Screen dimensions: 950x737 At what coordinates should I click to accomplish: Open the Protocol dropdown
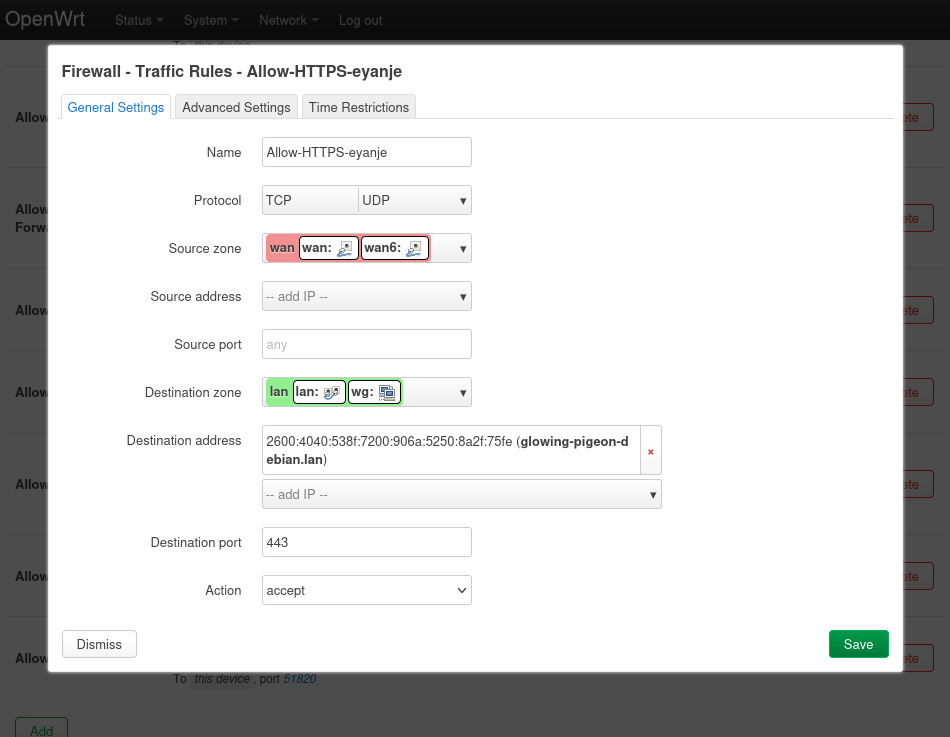(463, 201)
